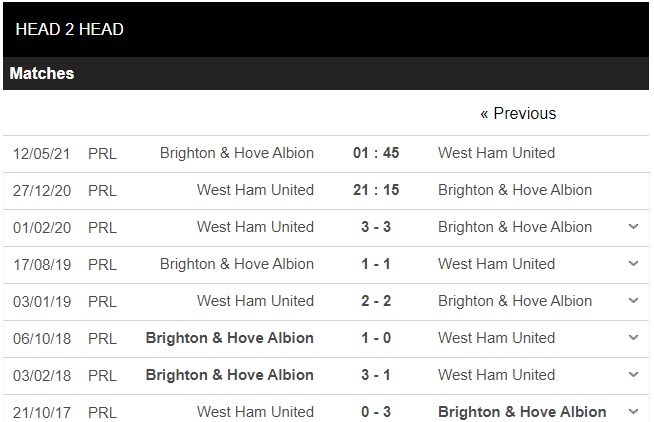Expand the 17/08/19 match details chevron
Viewport: 654px width, 422px height.
633,264
